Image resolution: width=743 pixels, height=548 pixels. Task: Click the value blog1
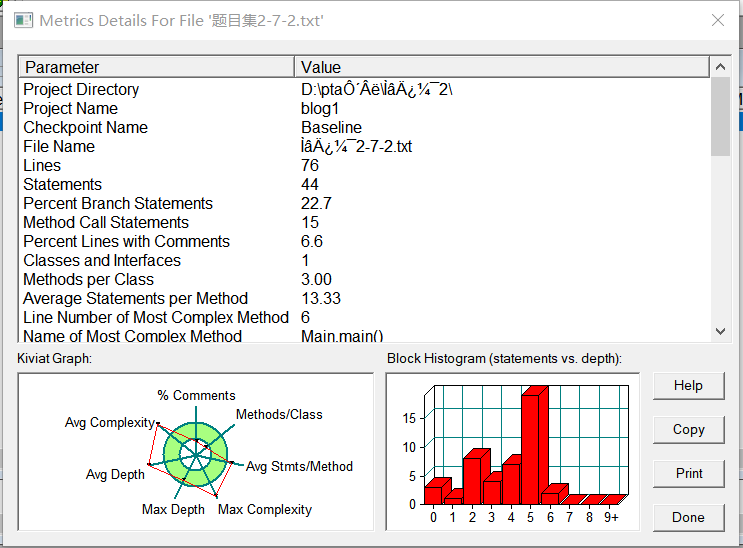click(x=320, y=109)
